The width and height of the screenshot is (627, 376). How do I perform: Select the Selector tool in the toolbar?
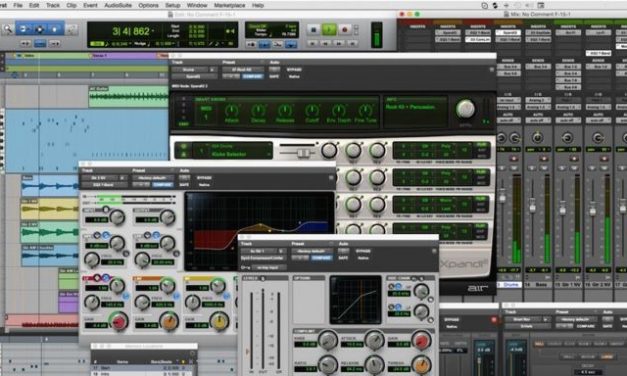(x=40, y=29)
